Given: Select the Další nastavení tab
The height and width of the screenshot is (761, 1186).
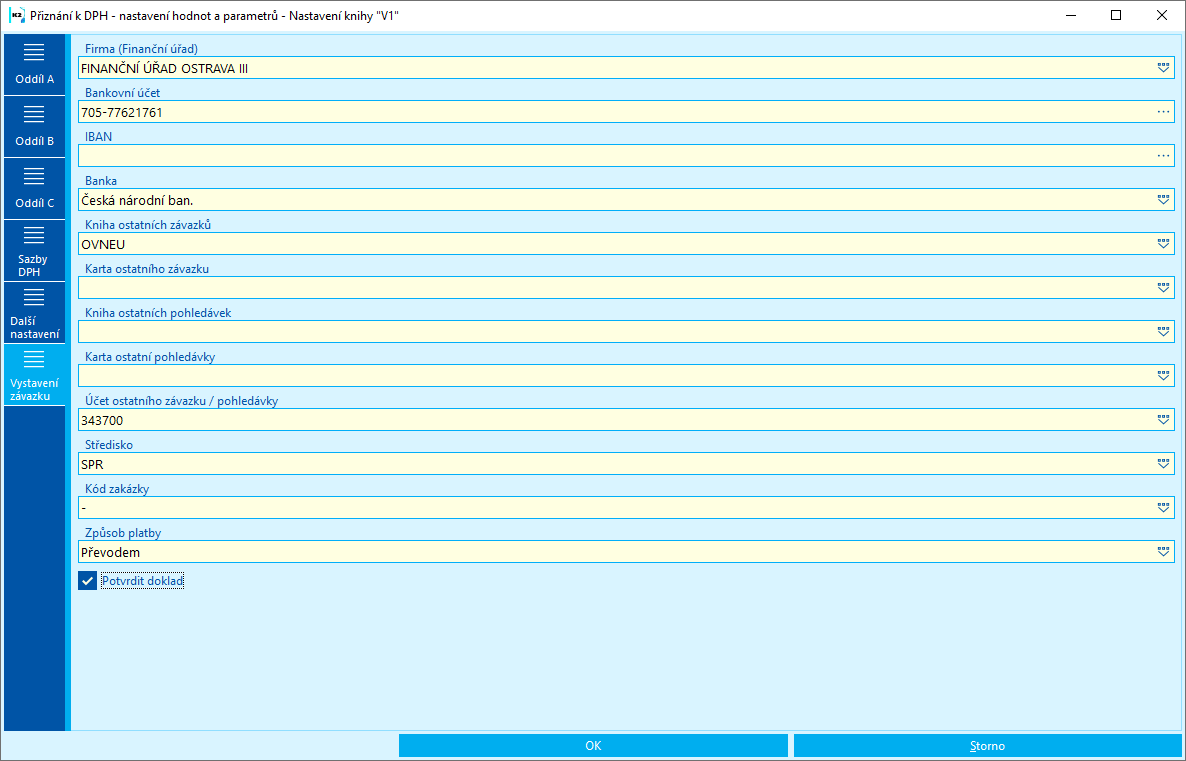Looking at the screenshot, I should click(34, 312).
